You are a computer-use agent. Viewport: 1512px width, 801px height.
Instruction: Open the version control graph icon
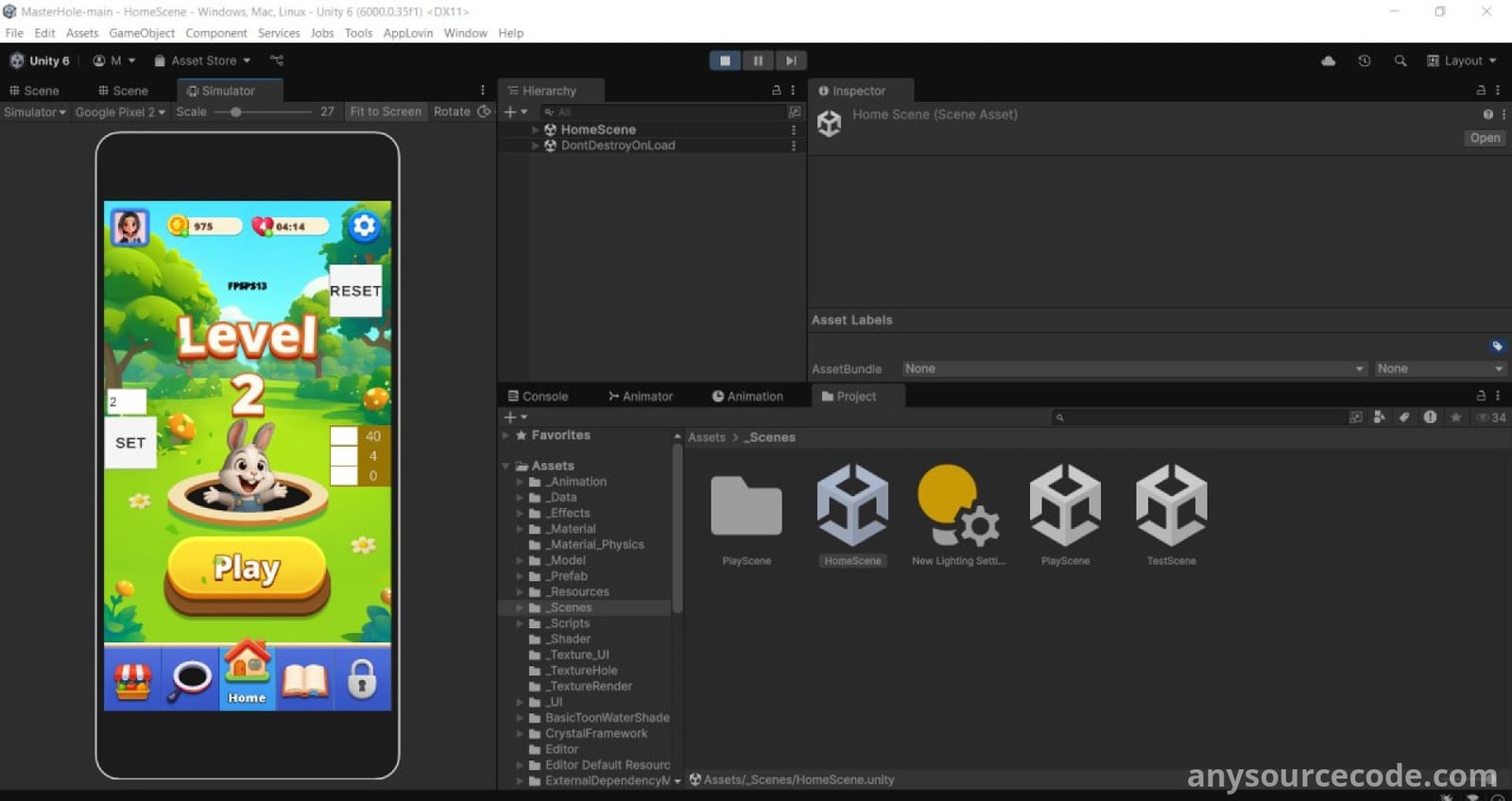click(x=277, y=60)
